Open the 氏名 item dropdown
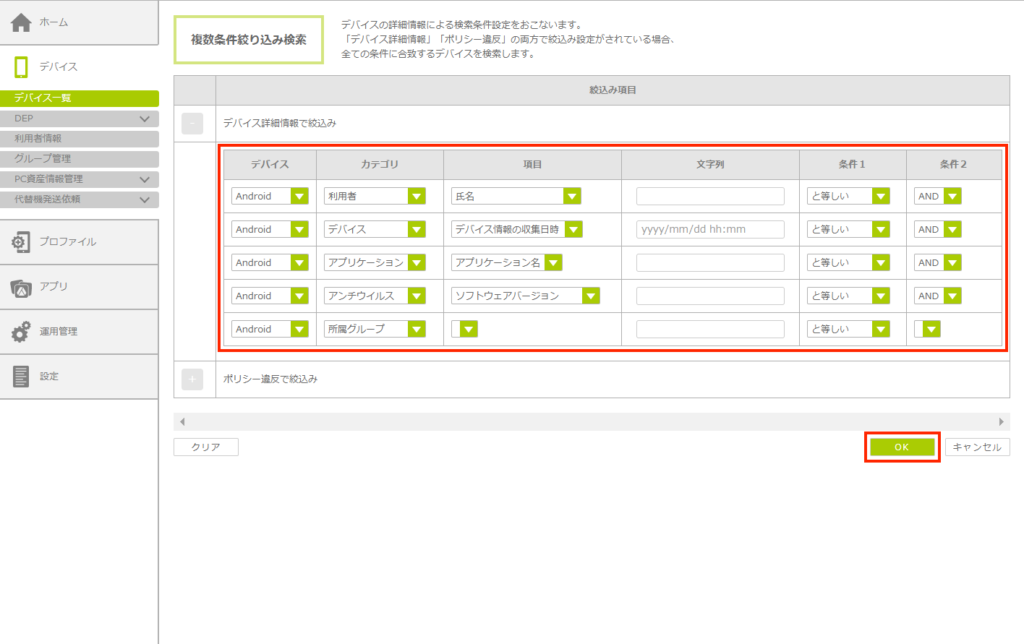The image size is (1024, 644). 572,196
